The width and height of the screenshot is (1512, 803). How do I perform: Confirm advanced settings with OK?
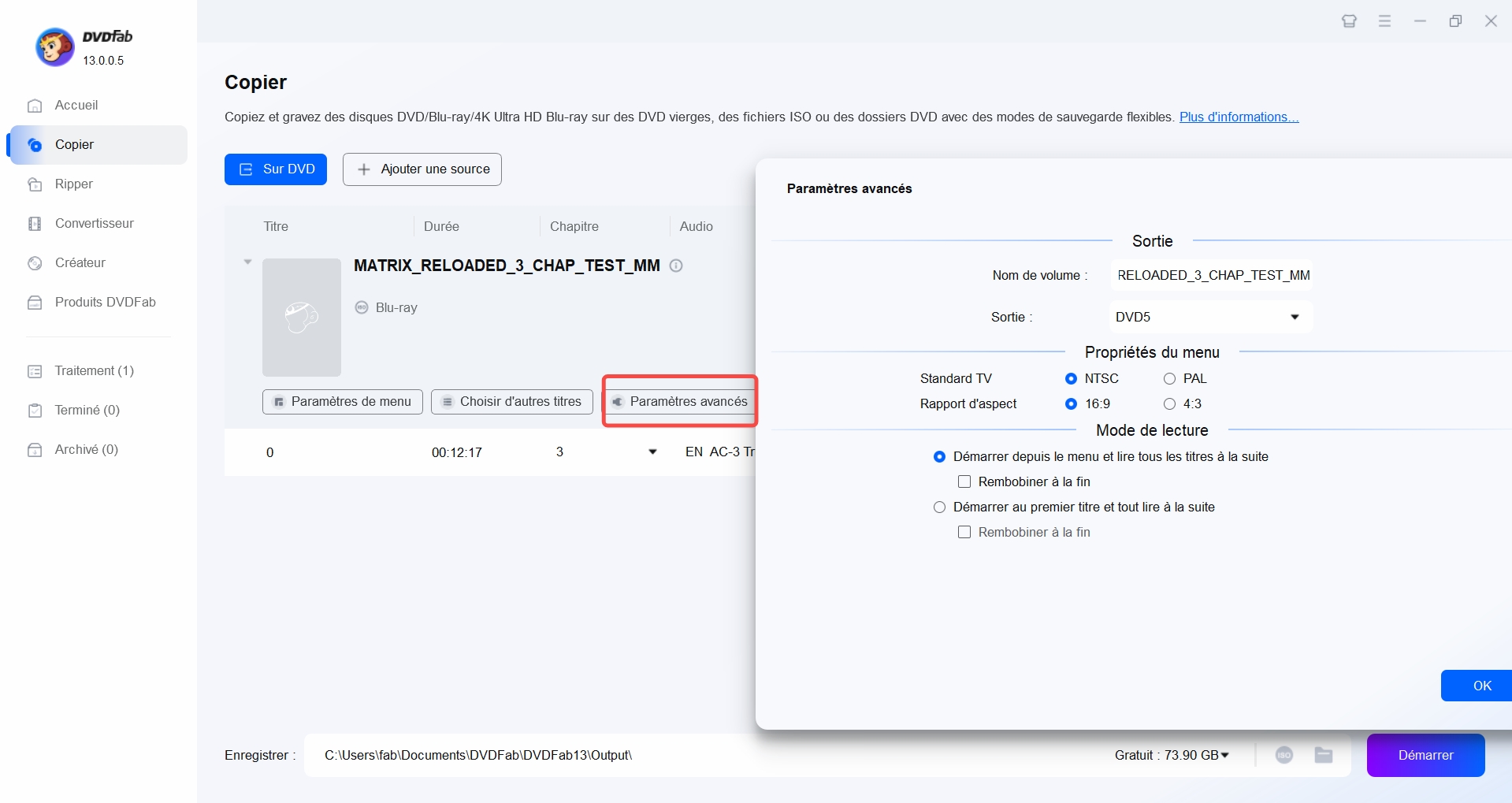click(x=1477, y=686)
